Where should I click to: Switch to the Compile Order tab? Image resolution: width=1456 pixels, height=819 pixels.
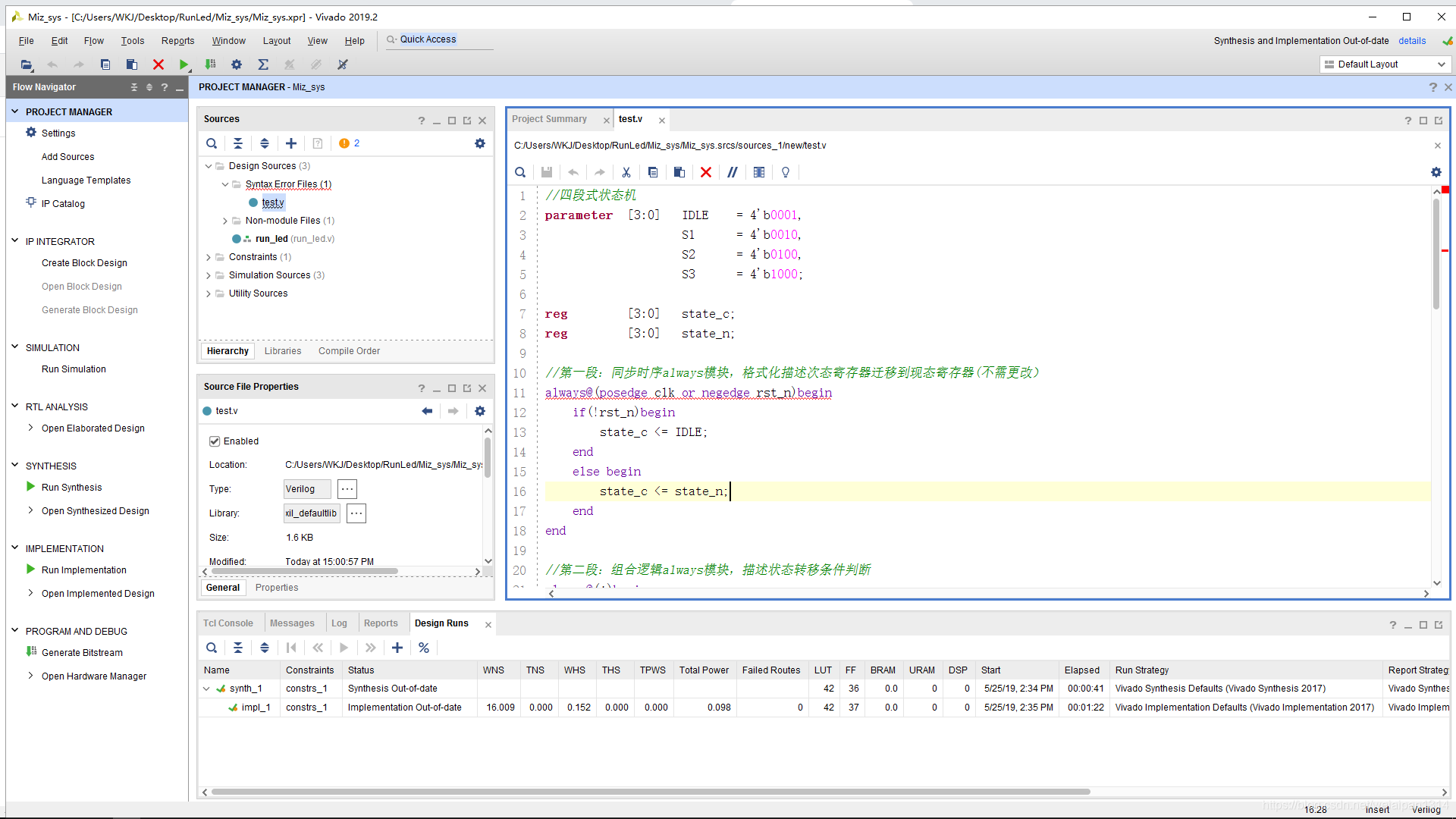click(349, 351)
